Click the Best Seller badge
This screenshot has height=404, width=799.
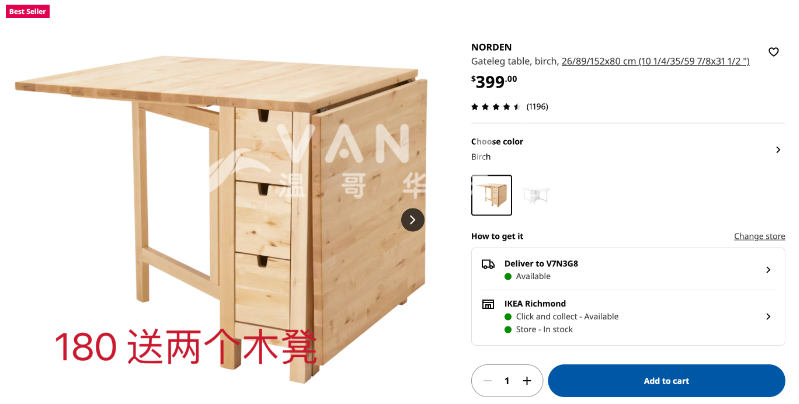(28, 11)
